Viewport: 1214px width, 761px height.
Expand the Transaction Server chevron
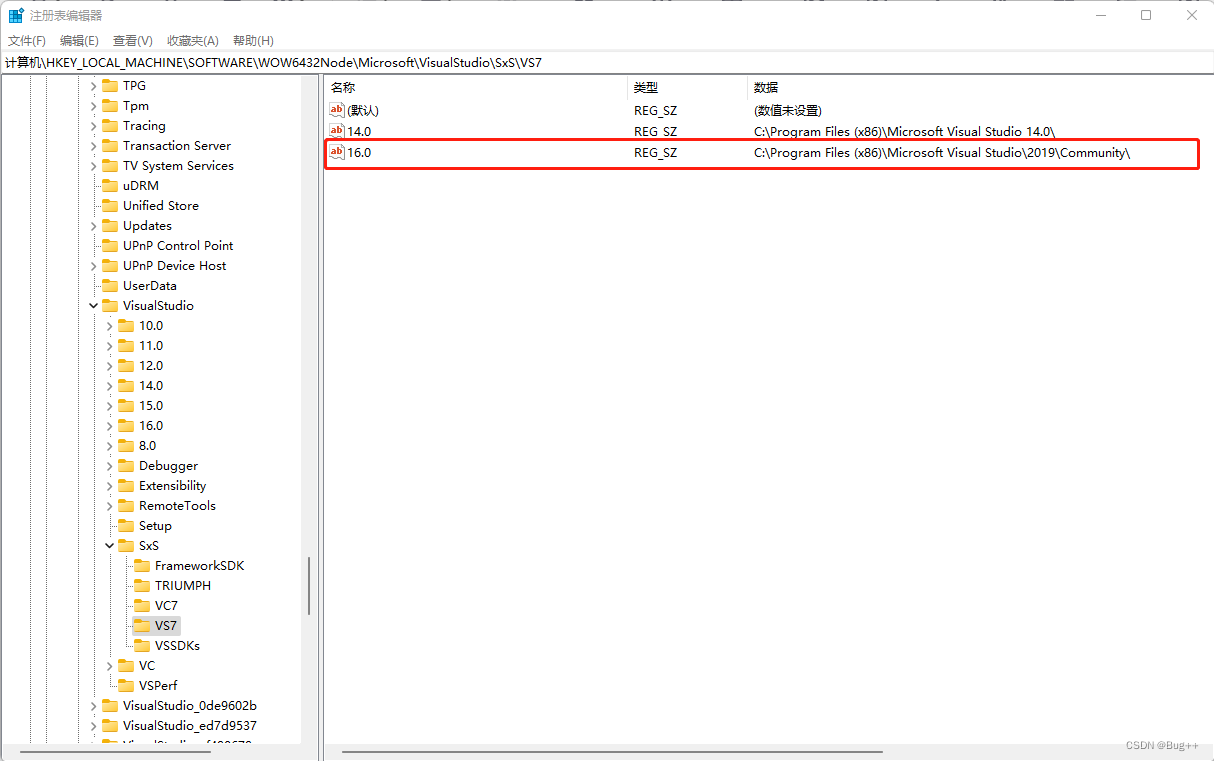pos(94,146)
